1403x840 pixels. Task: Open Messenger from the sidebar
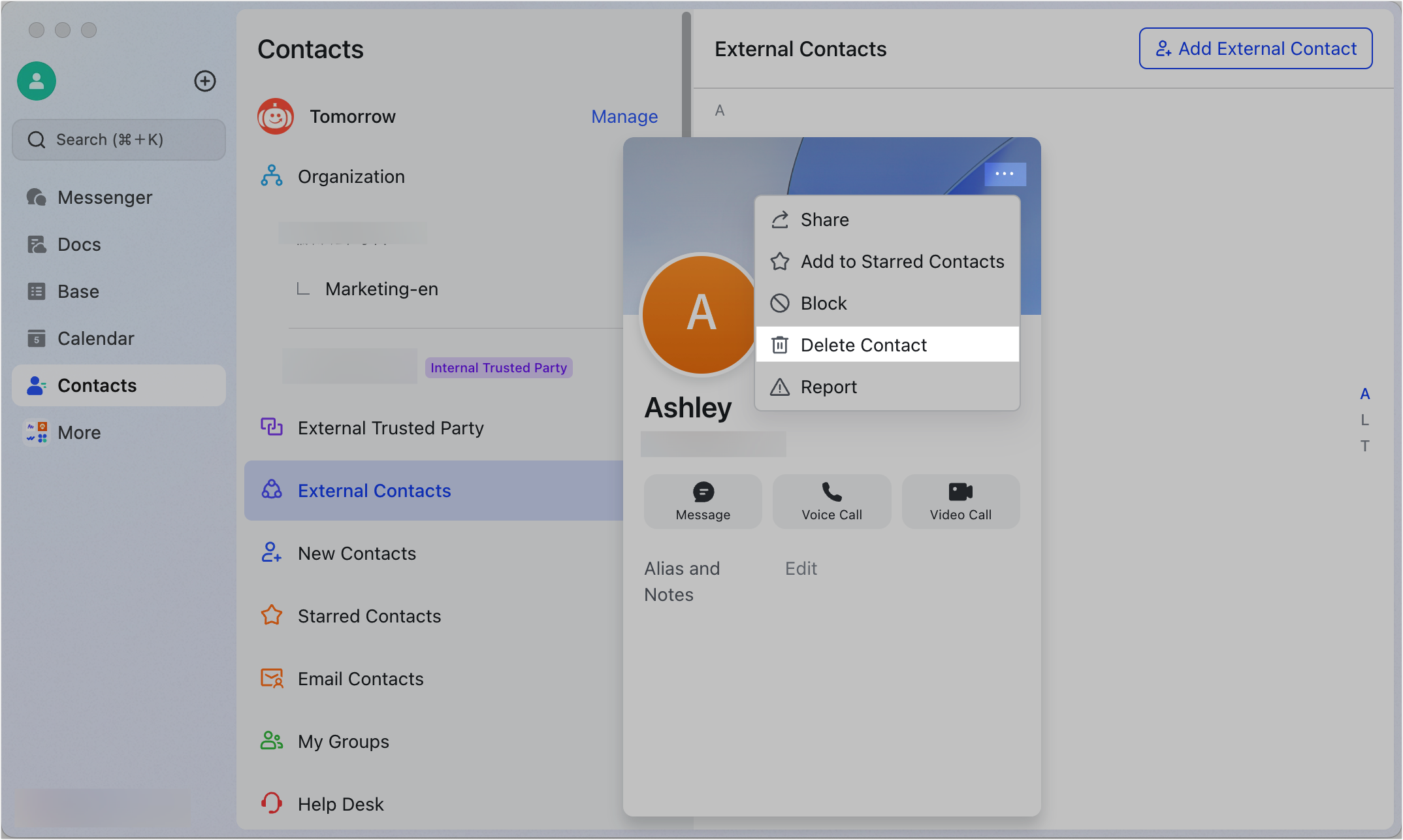pos(105,197)
